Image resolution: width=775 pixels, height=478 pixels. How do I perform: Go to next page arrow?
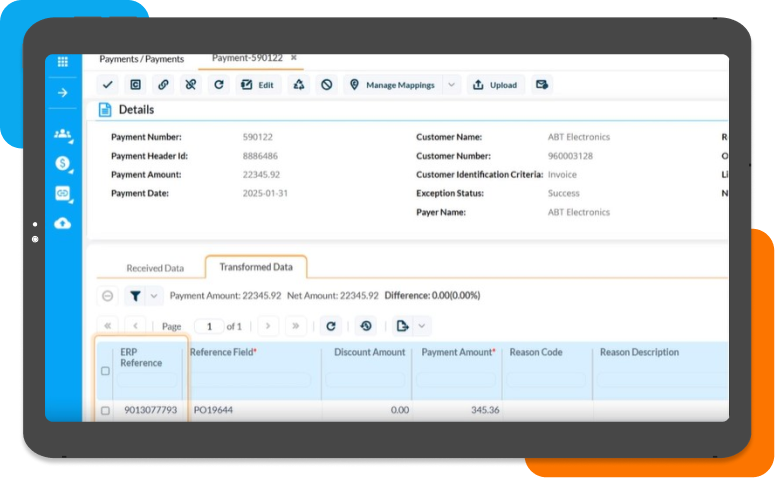click(x=268, y=326)
